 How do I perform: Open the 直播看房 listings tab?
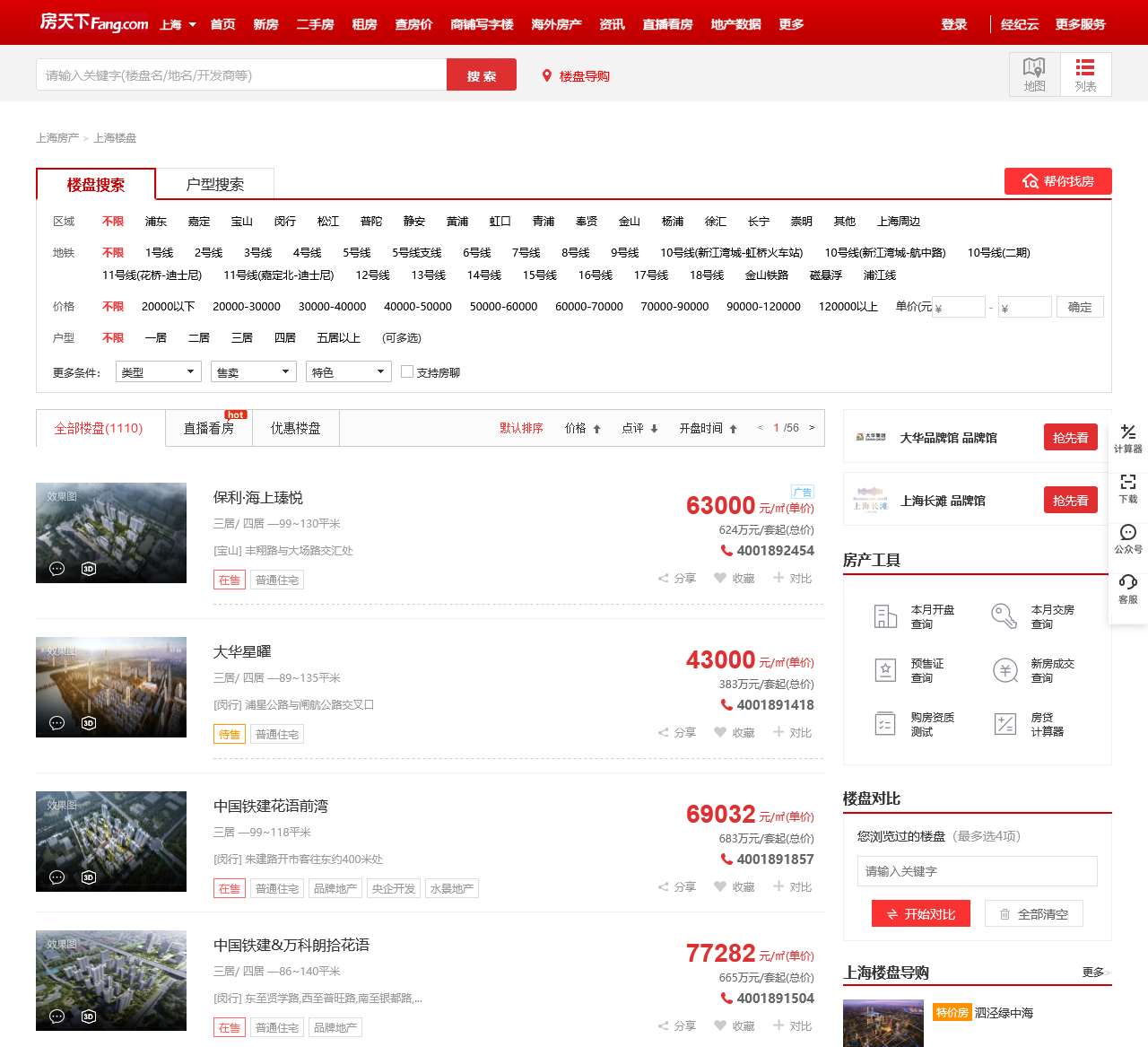(x=209, y=428)
